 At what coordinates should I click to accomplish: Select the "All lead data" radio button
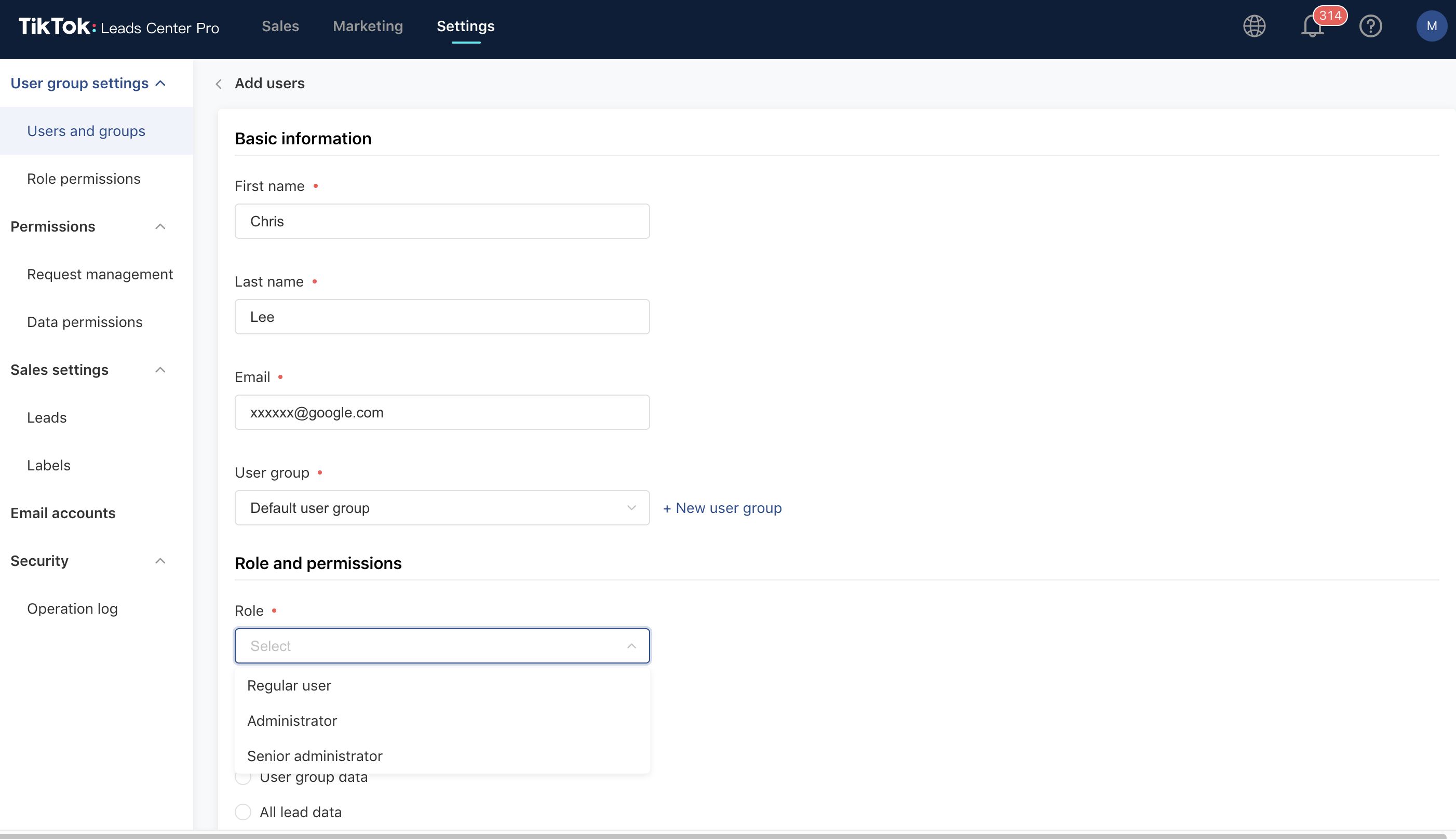[x=243, y=811]
